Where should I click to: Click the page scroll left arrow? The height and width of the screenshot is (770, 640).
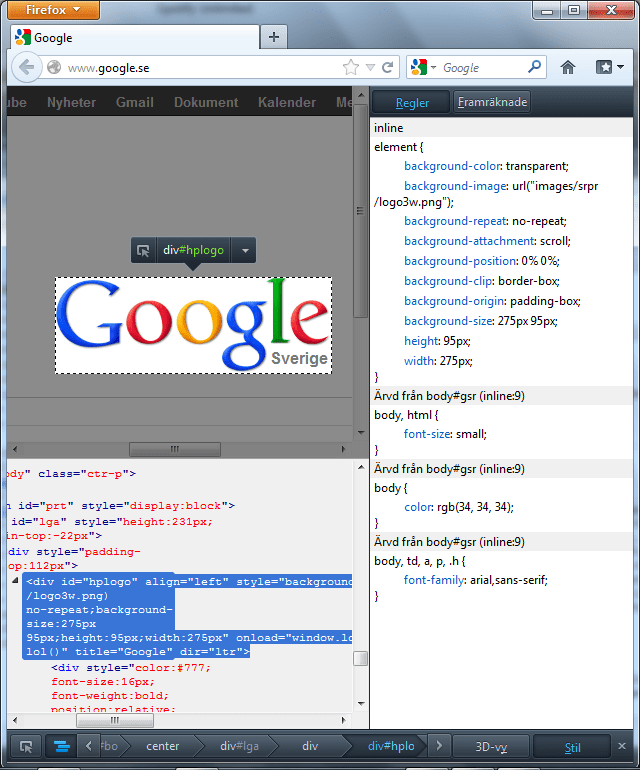pos(15,449)
